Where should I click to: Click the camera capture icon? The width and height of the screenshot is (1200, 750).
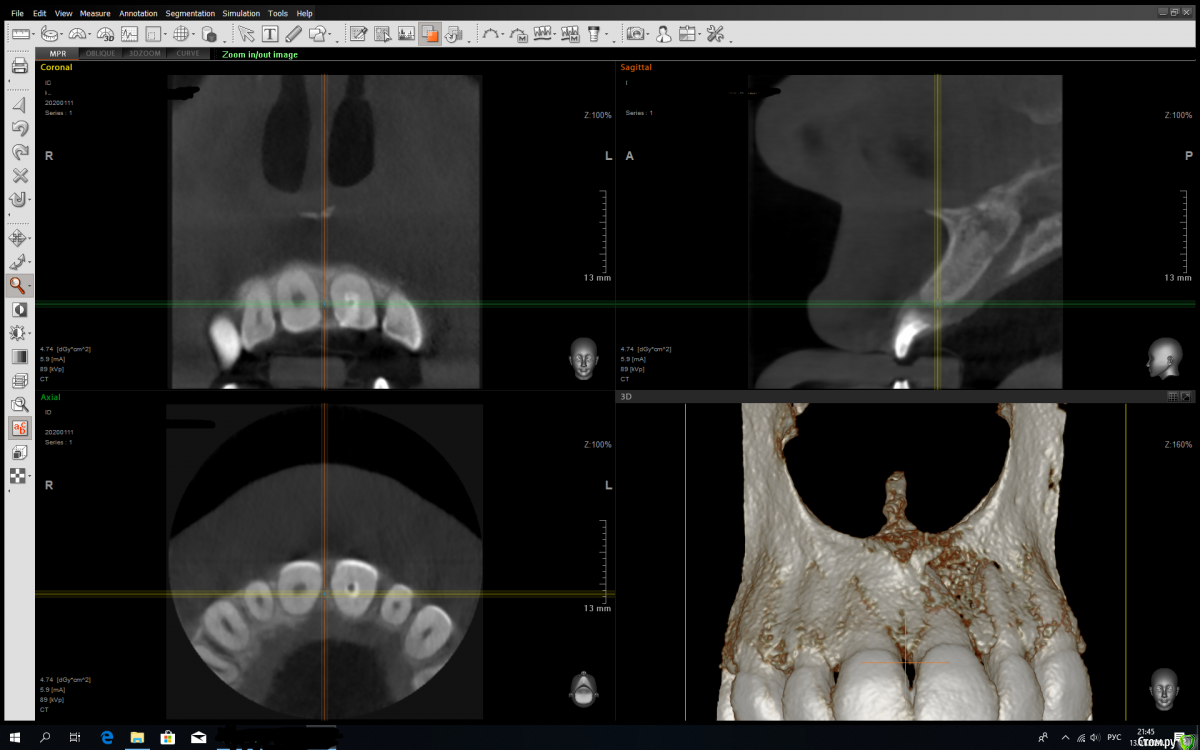tap(635, 34)
